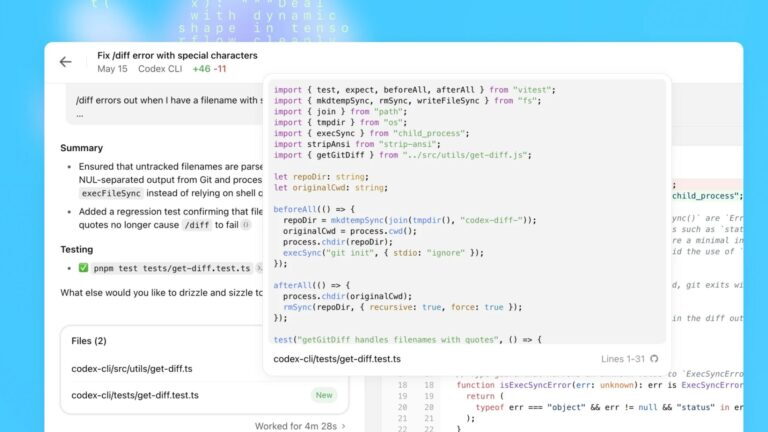Image resolution: width=768 pixels, height=432 pixels.
Task: Click popup file path codex-cli/tests/get-diff.test.ts
Action: pyautogui.click(x=337, y=359)
